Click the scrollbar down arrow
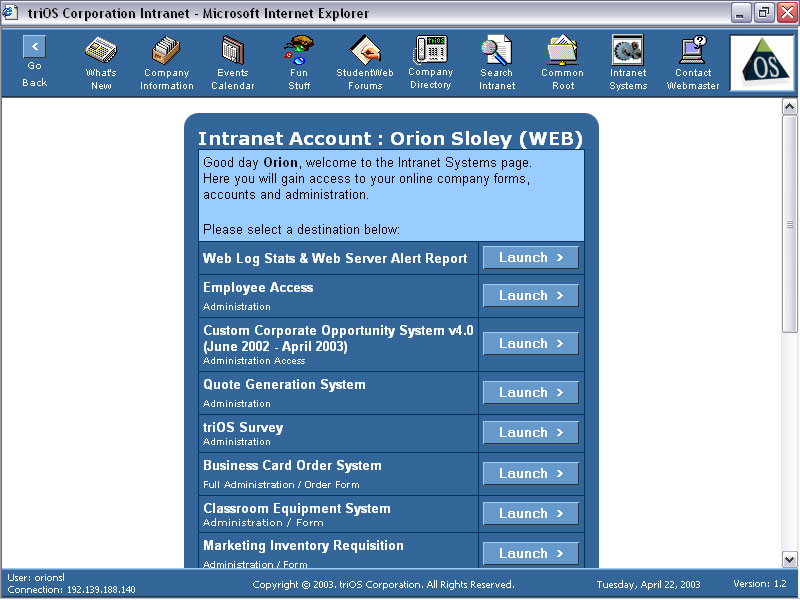 pyautogui.click(x=789, y=560)
